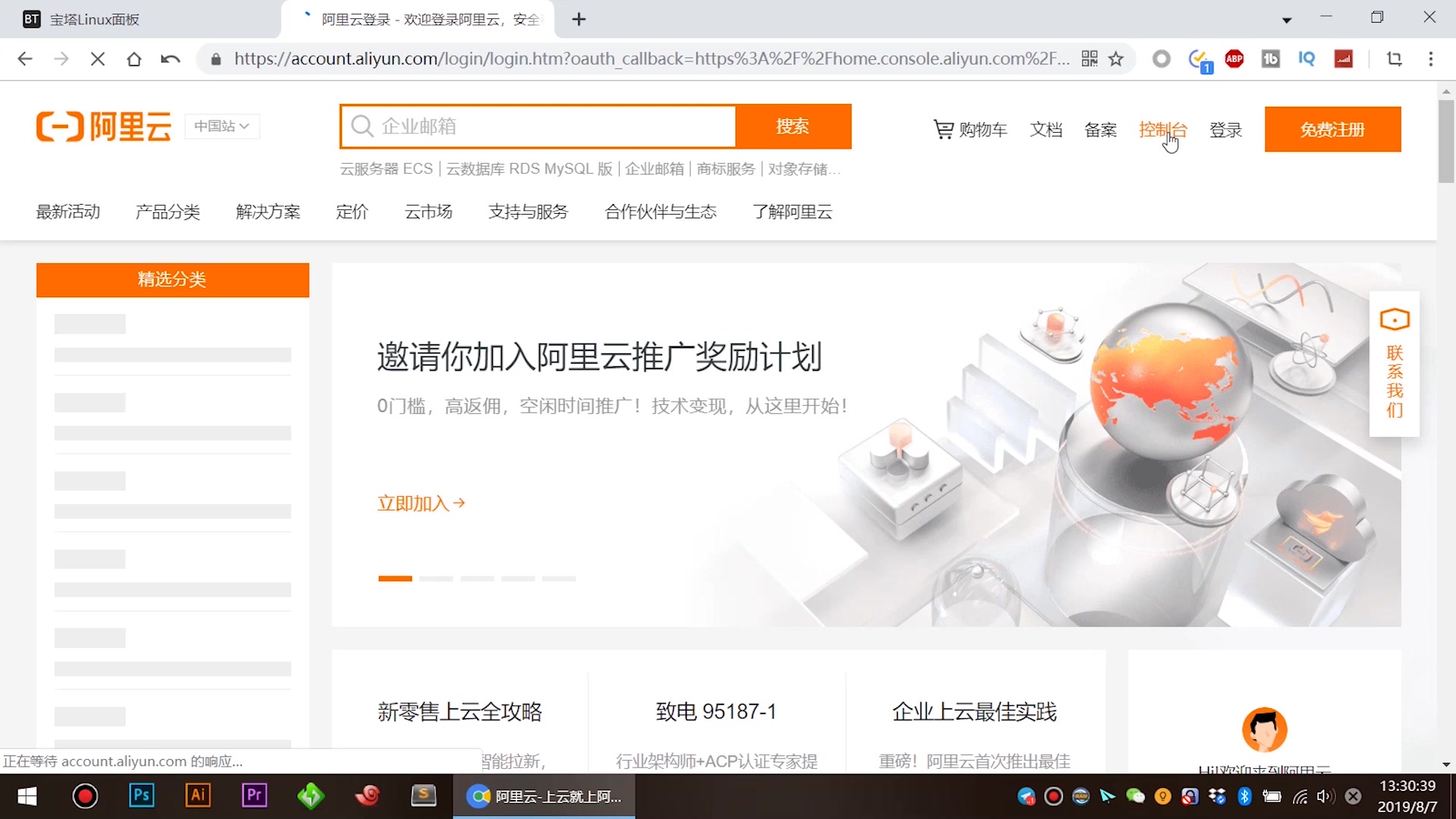Click 商标服务 suggestion link

(x=726, y=169)
